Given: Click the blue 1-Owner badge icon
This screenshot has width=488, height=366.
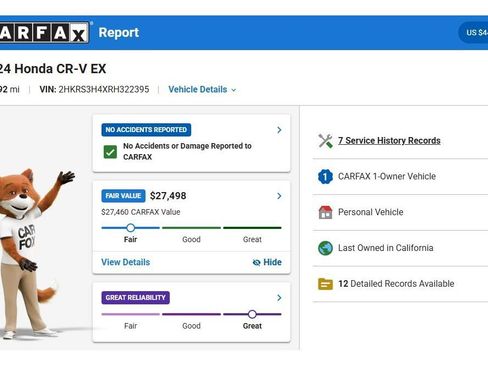Looking at the screenshot, I should 325,176.
